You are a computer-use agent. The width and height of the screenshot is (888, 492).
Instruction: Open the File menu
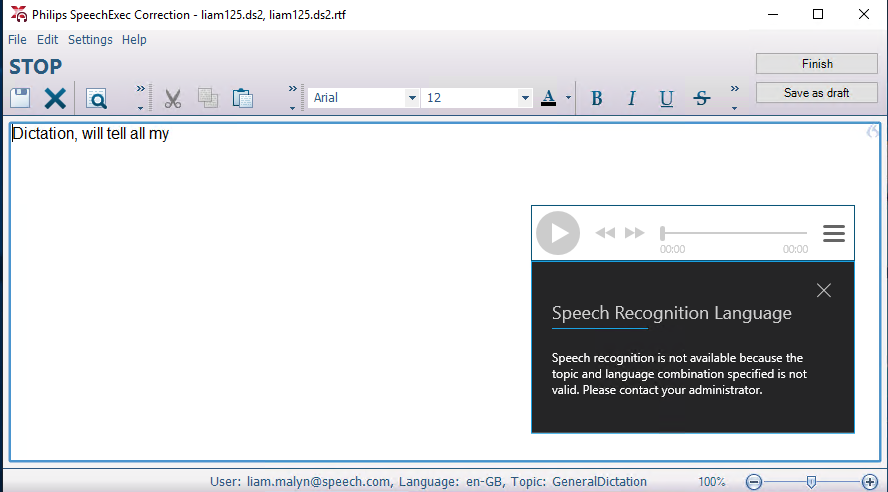(x=17, y=40)
